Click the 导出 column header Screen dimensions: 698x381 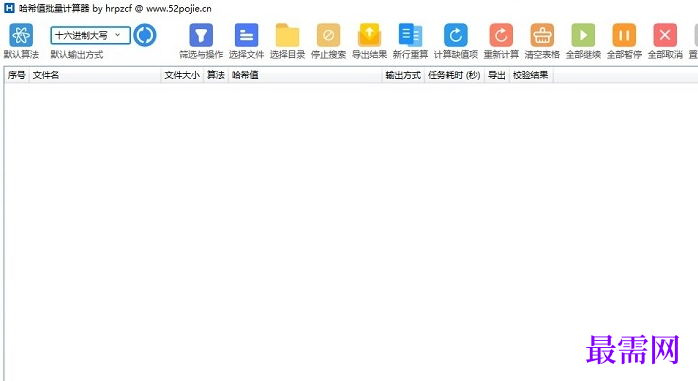tap(496, 75)
